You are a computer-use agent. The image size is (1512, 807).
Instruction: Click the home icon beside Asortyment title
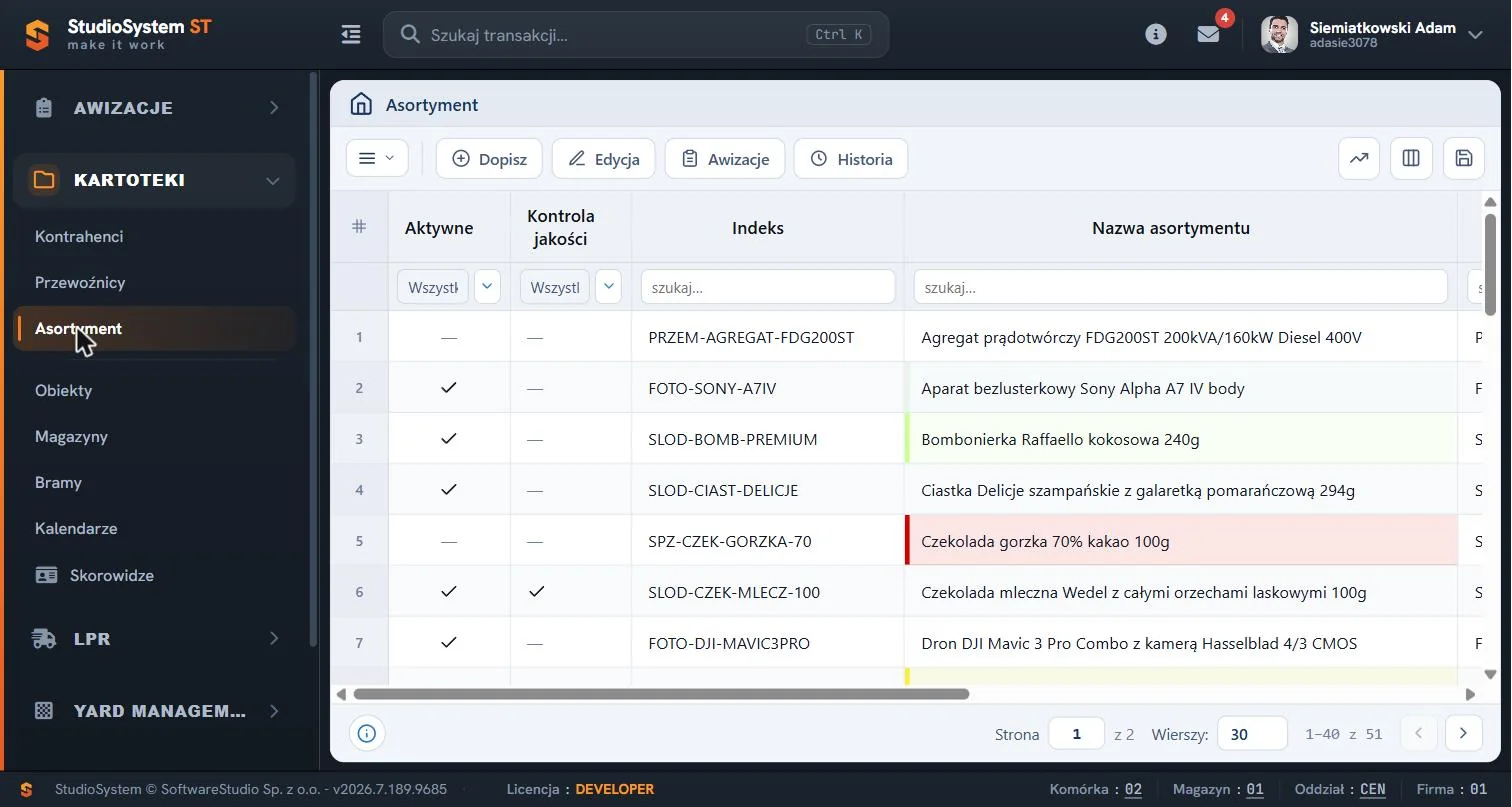361,105
